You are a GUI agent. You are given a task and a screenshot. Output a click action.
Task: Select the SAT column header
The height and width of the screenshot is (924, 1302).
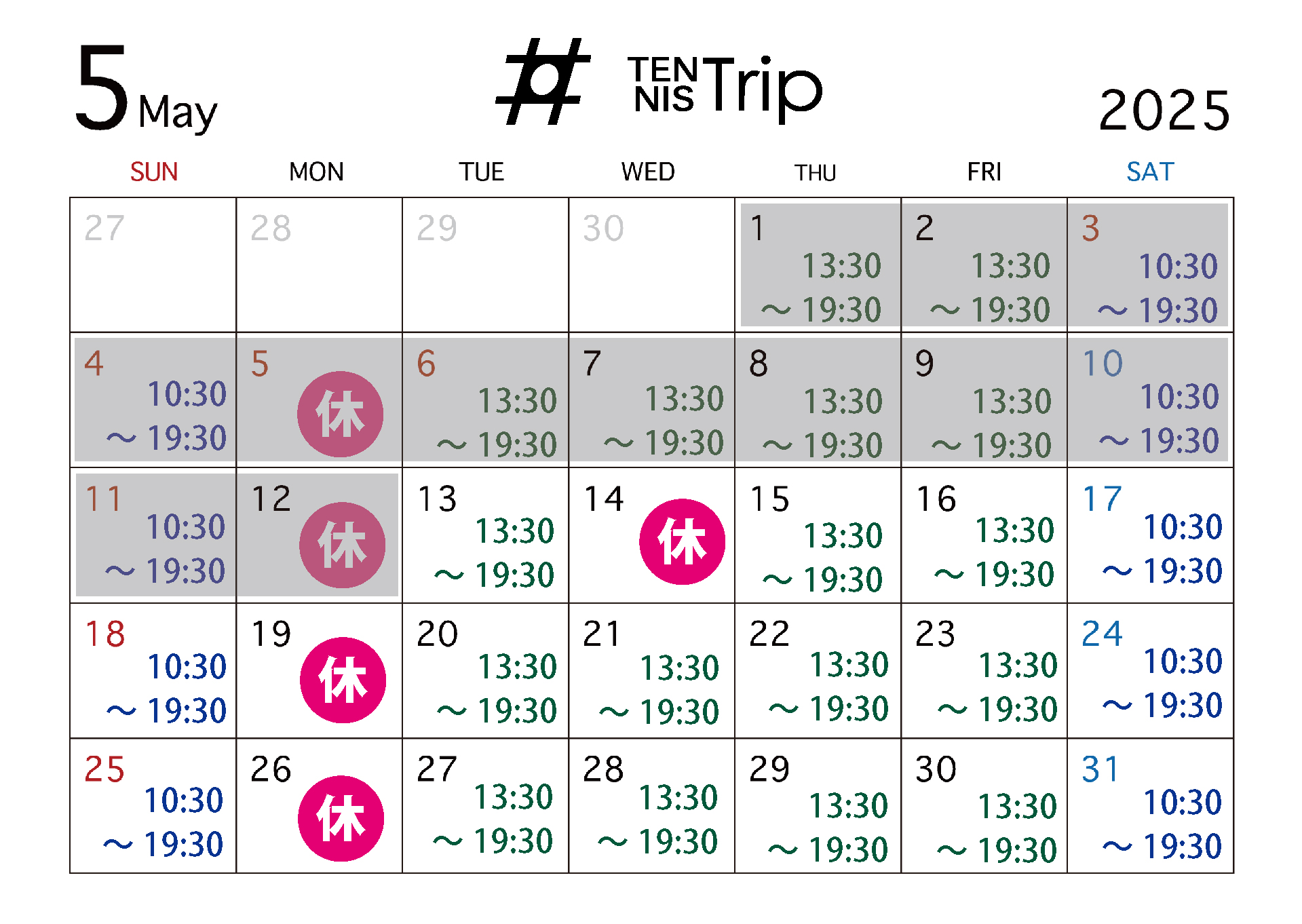pyautogui.click(x=1150, y=172)
